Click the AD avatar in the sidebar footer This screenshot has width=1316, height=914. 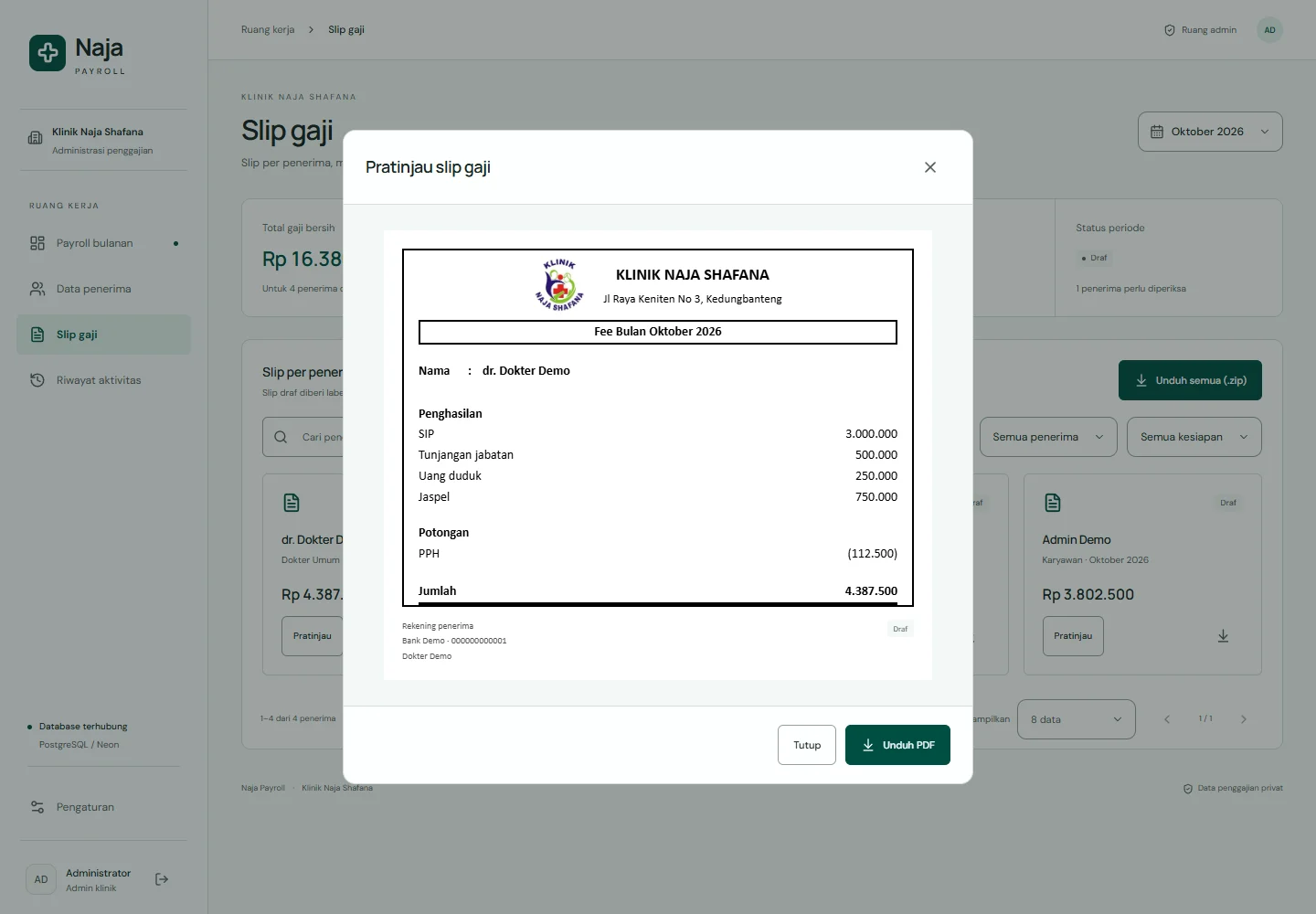coord(41,879)
